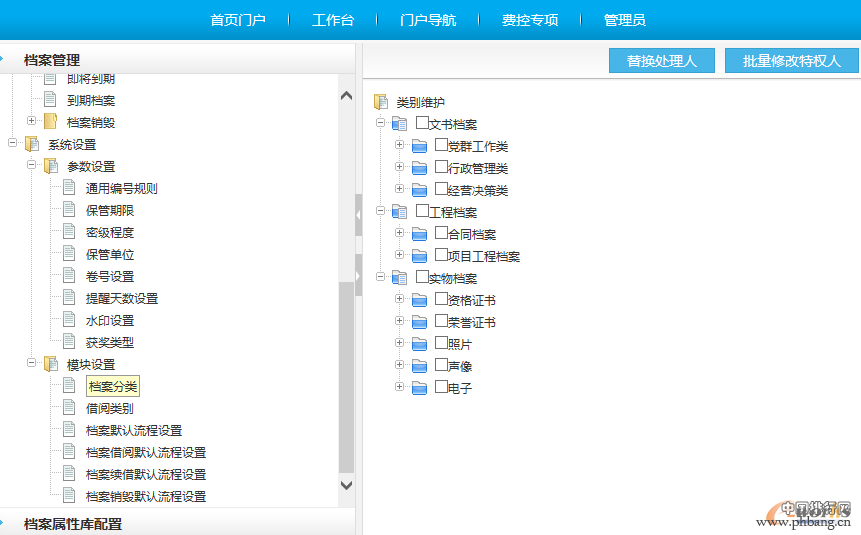The width and height of the screenshot is (861, 535).
Task: Click the upper splitter collapse handle
Action: pyautogui.click(x=359, y=215)
